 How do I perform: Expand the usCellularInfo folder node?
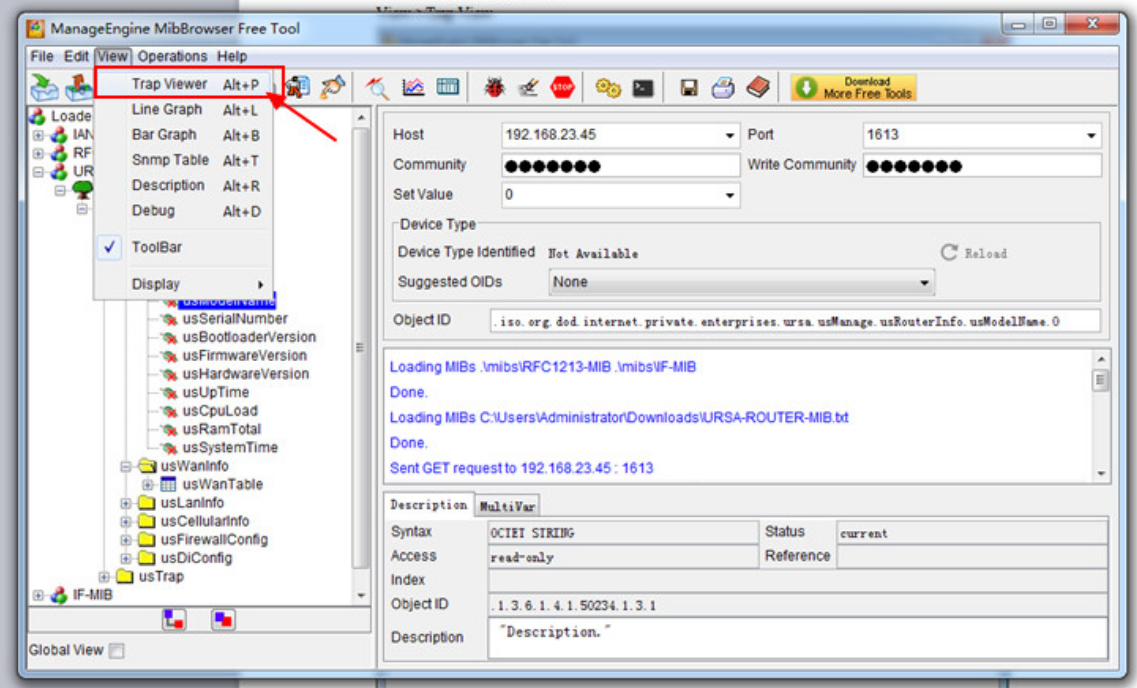tap(125, 521)
